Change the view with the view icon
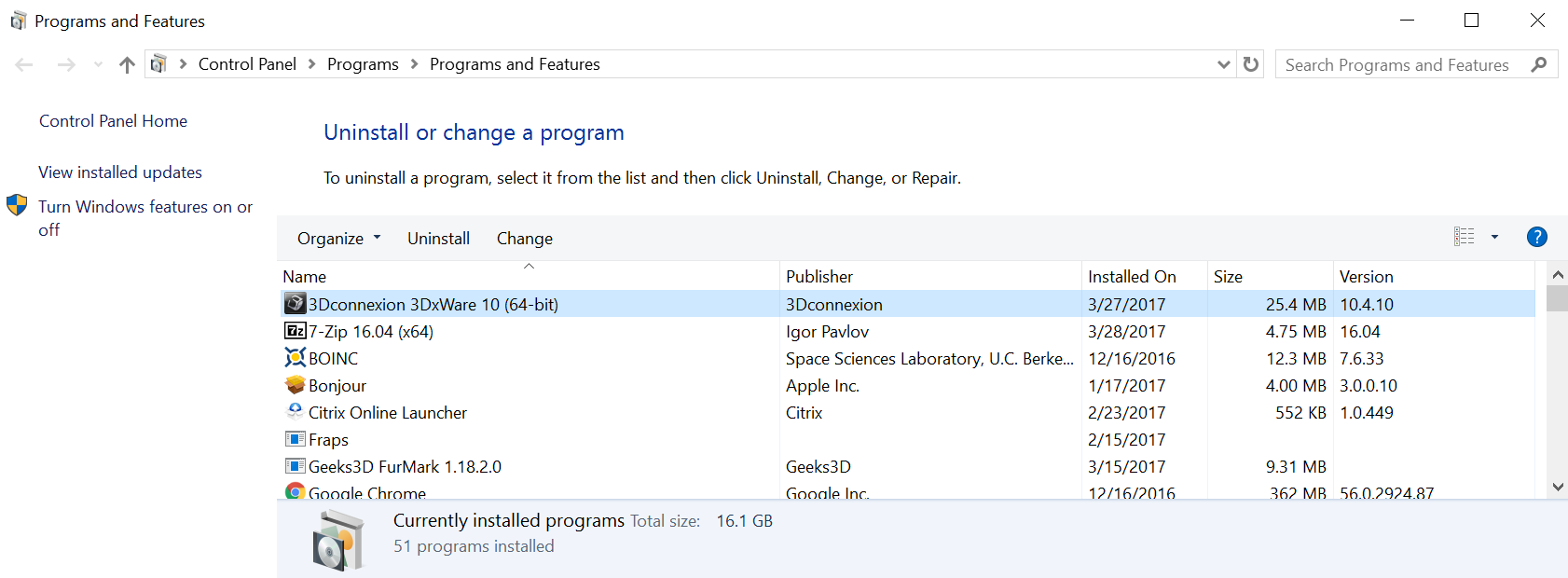This screenshot has height=578, width=1568. (1464, 238)
